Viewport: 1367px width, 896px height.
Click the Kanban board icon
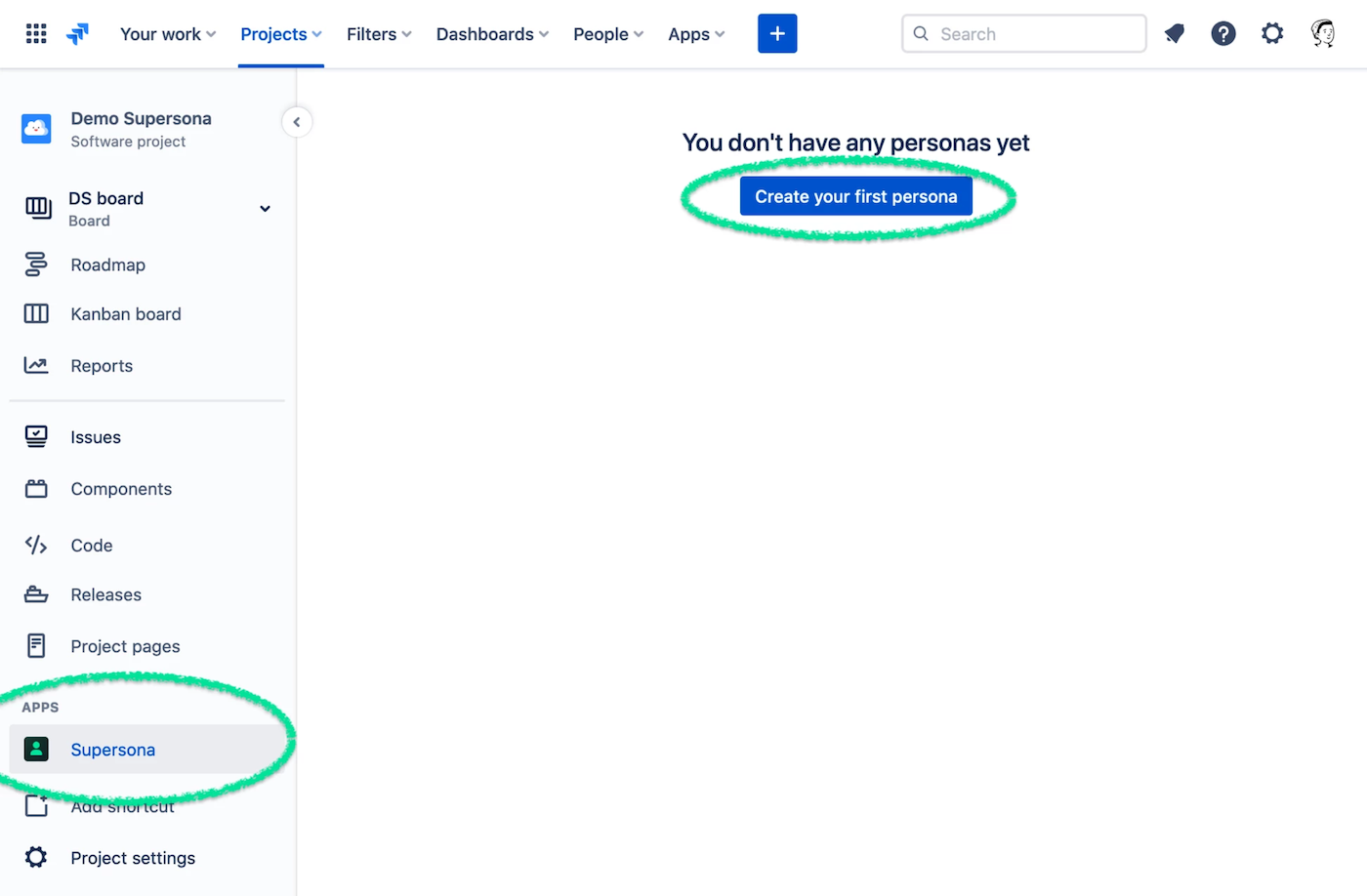click(x=36, y=313)
